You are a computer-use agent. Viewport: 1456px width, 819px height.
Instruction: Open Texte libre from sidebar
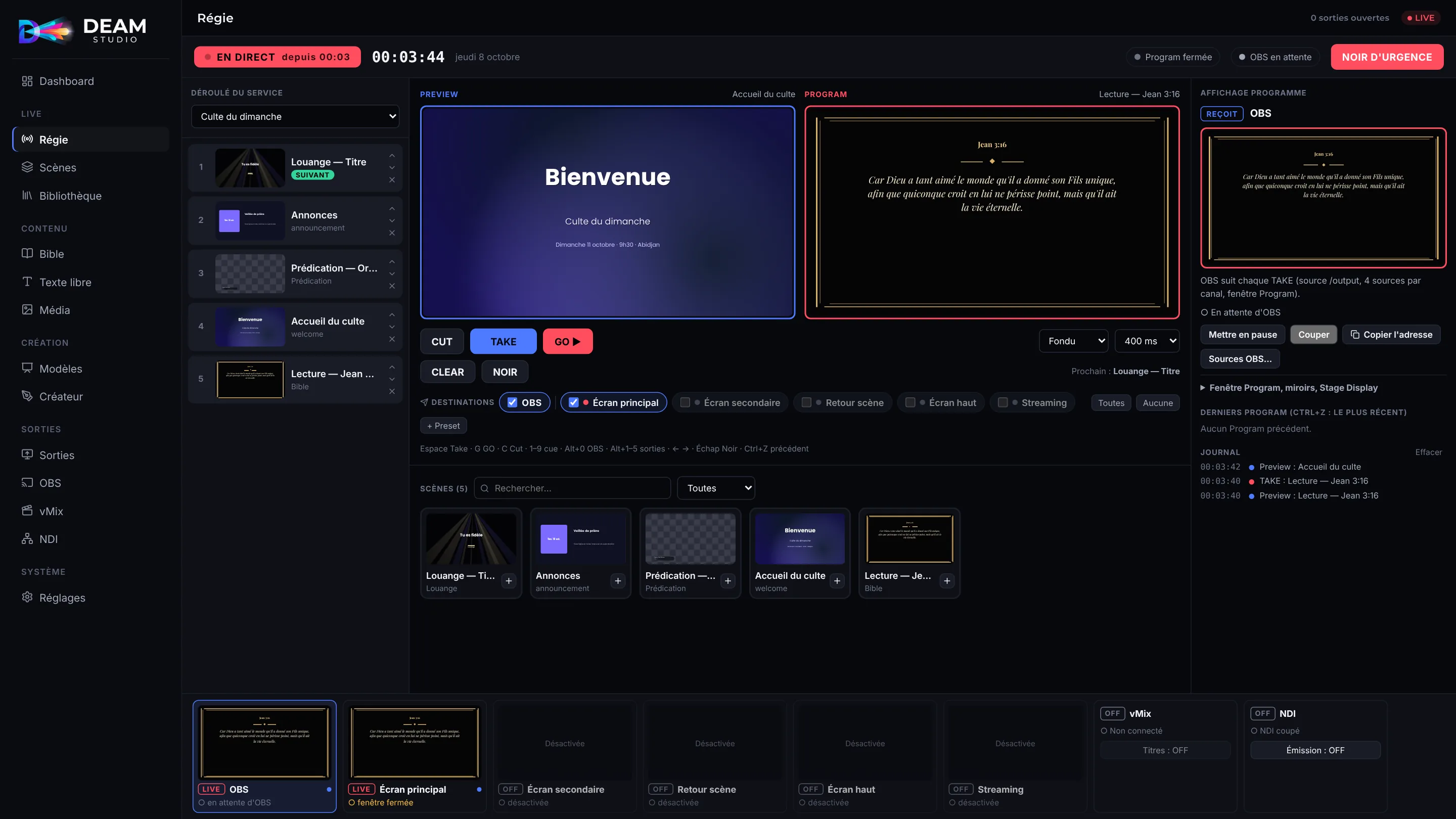point(90,283)
